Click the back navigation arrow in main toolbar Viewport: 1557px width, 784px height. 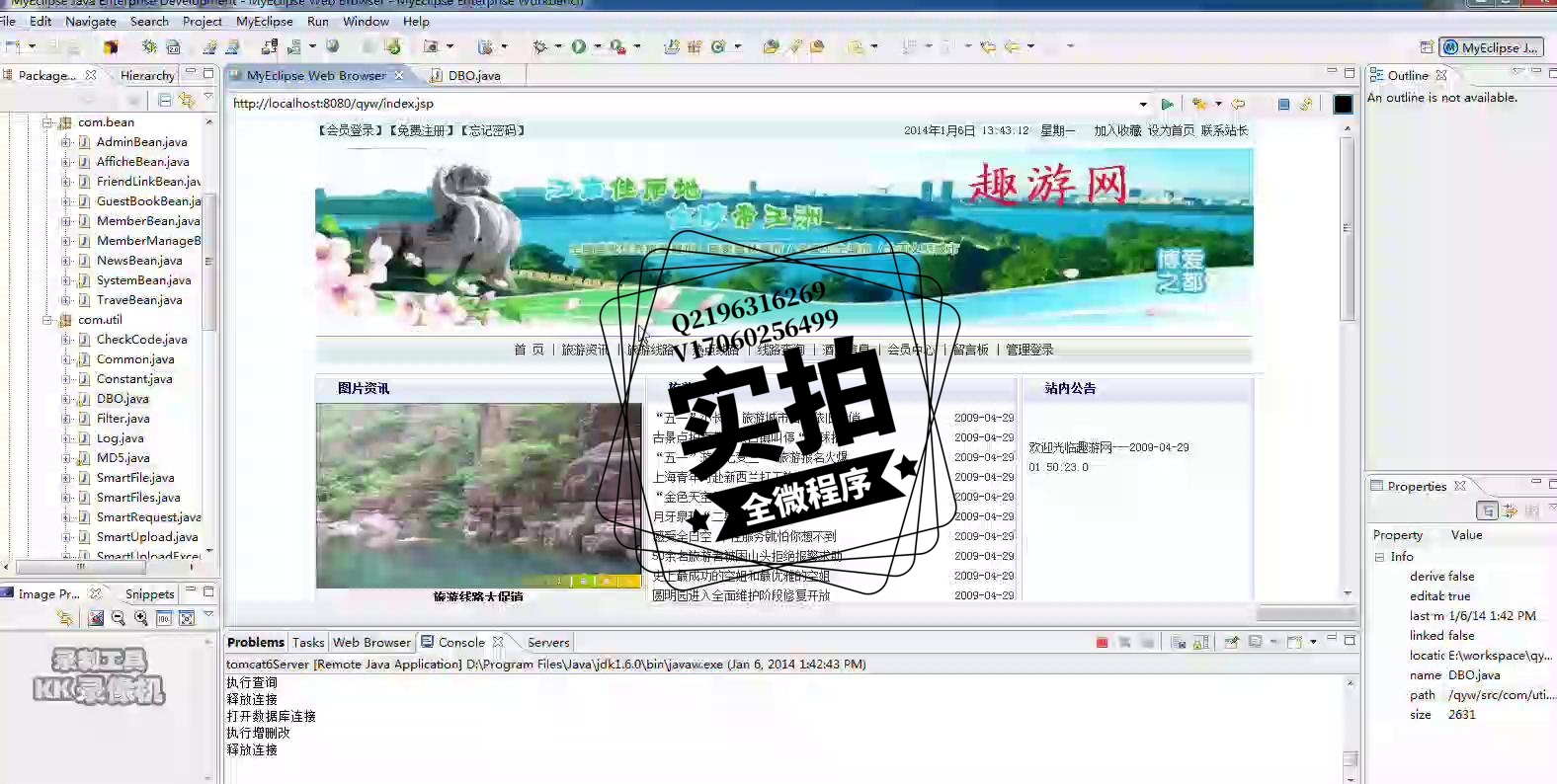click(x=1012, y=46)
